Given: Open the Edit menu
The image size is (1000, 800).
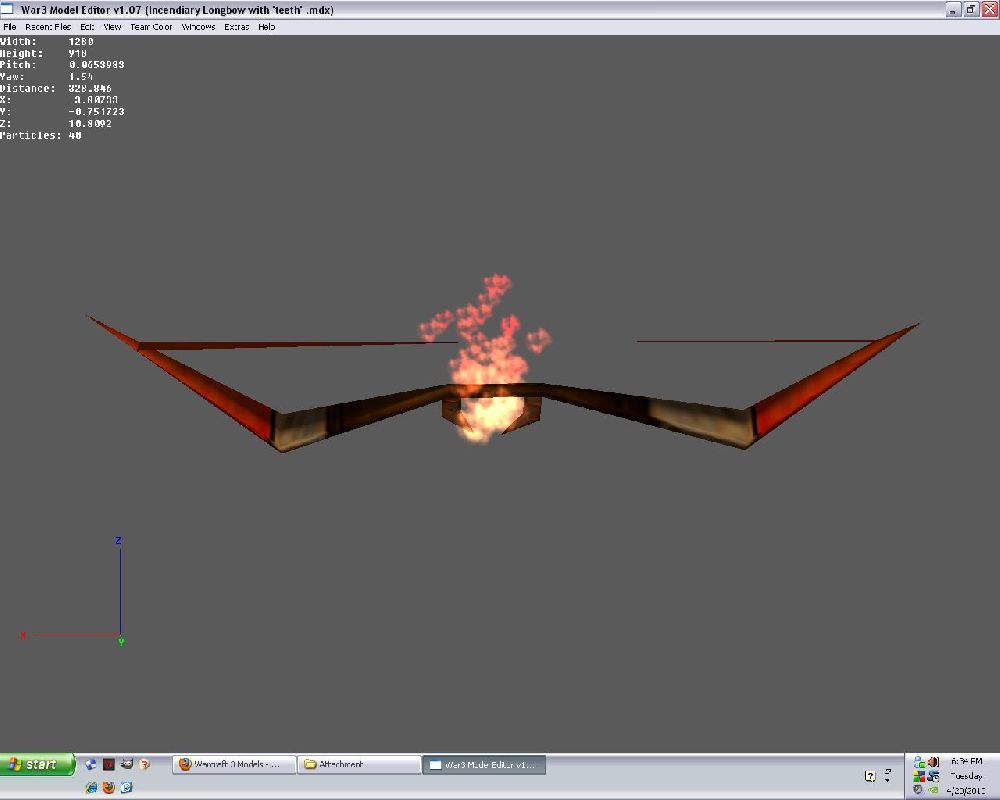Looking at the screenshot, I should pyautogui.click(x=87, y=27).
